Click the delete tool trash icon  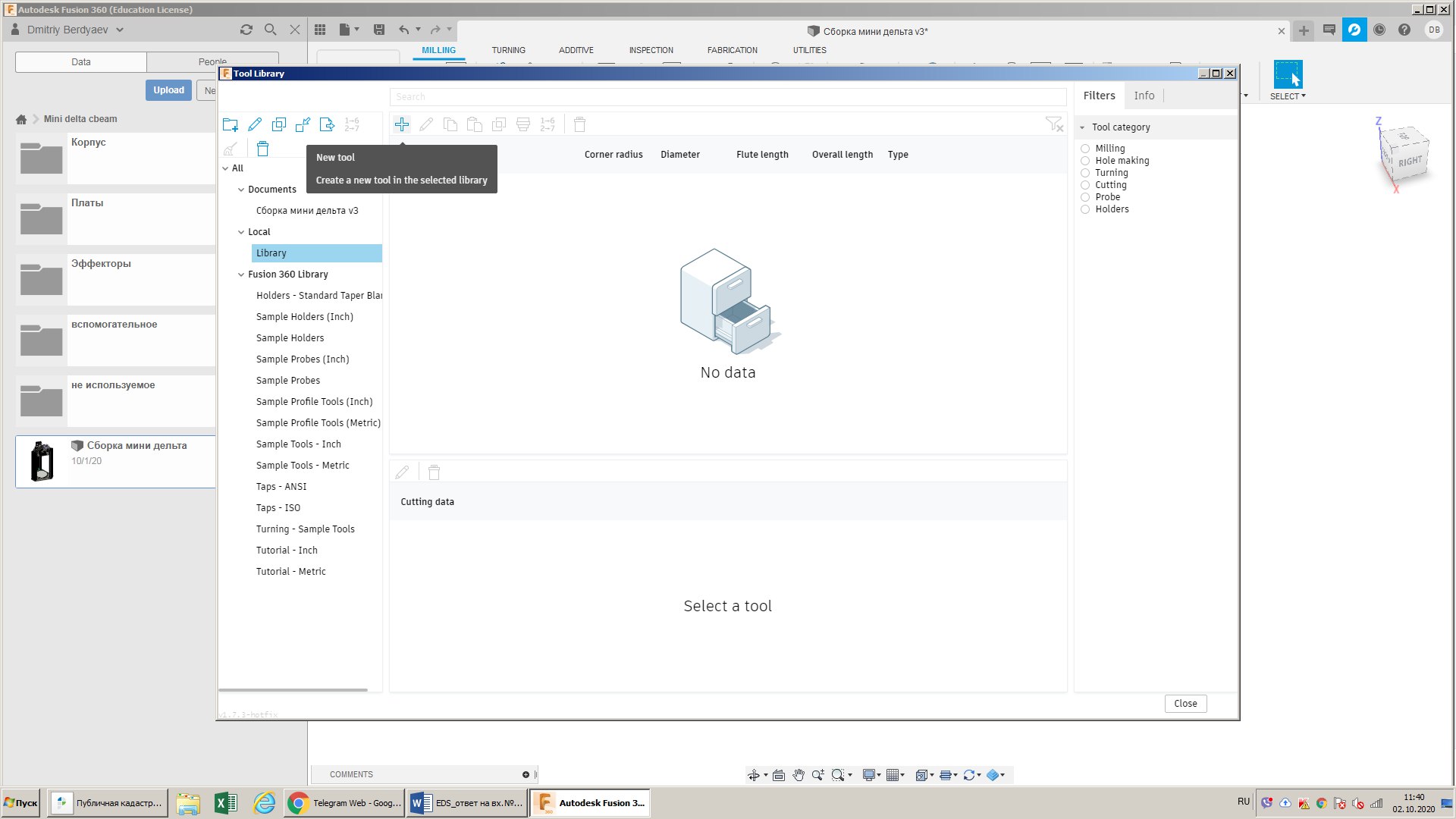[x=579, y=124]
